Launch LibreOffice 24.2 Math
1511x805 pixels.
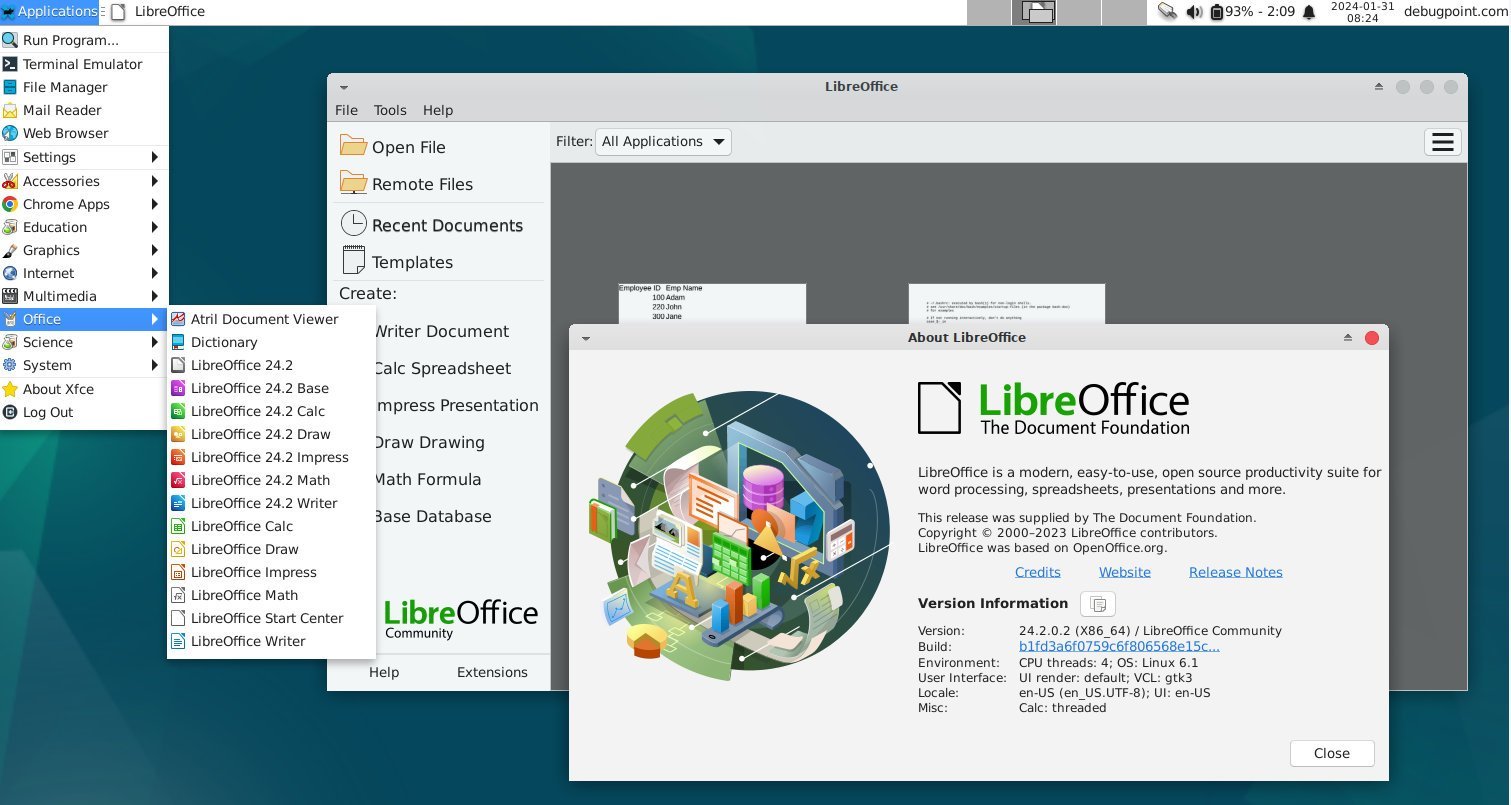pos(271,480)
